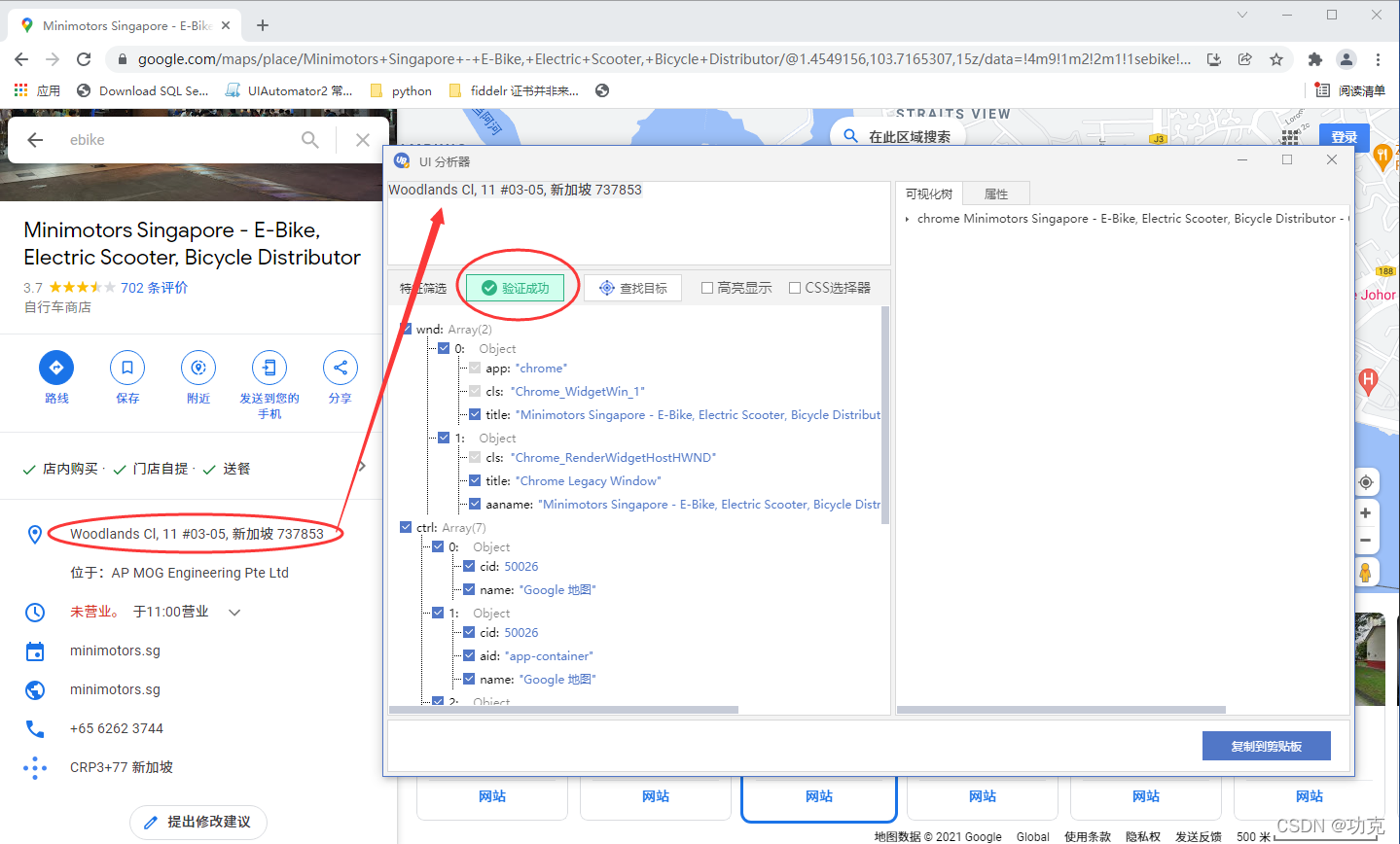Expand opening hours with the chevron
Viewport: 1400px width, 844px height.
pos(233,612)
